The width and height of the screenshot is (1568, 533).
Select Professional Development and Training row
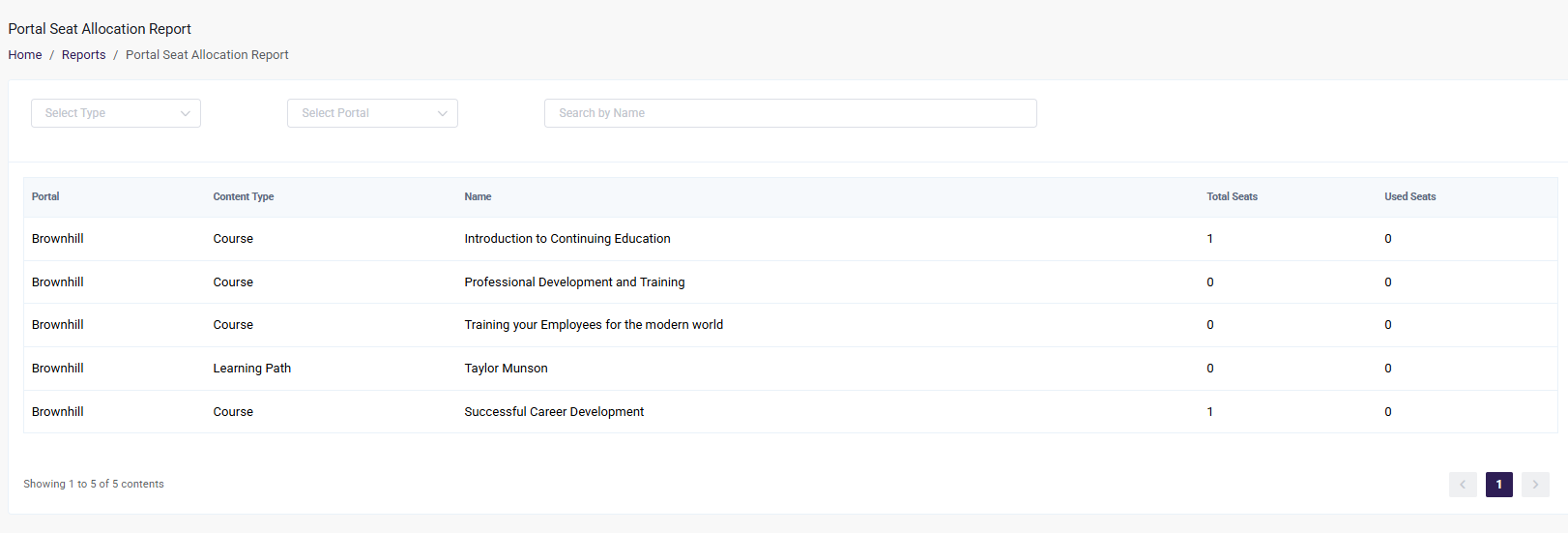click(790, 282)
